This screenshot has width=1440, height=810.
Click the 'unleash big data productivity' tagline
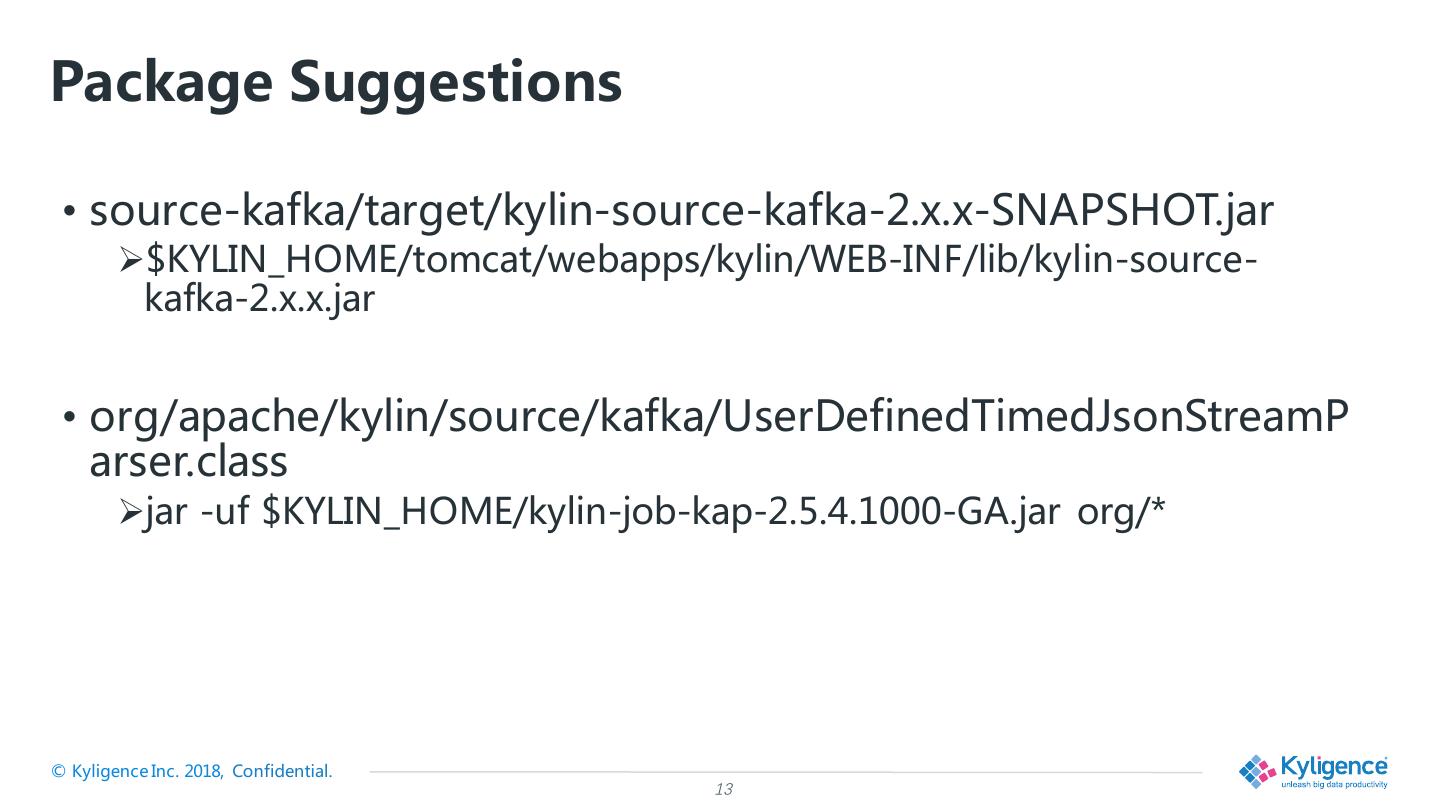coord(1334,785)
